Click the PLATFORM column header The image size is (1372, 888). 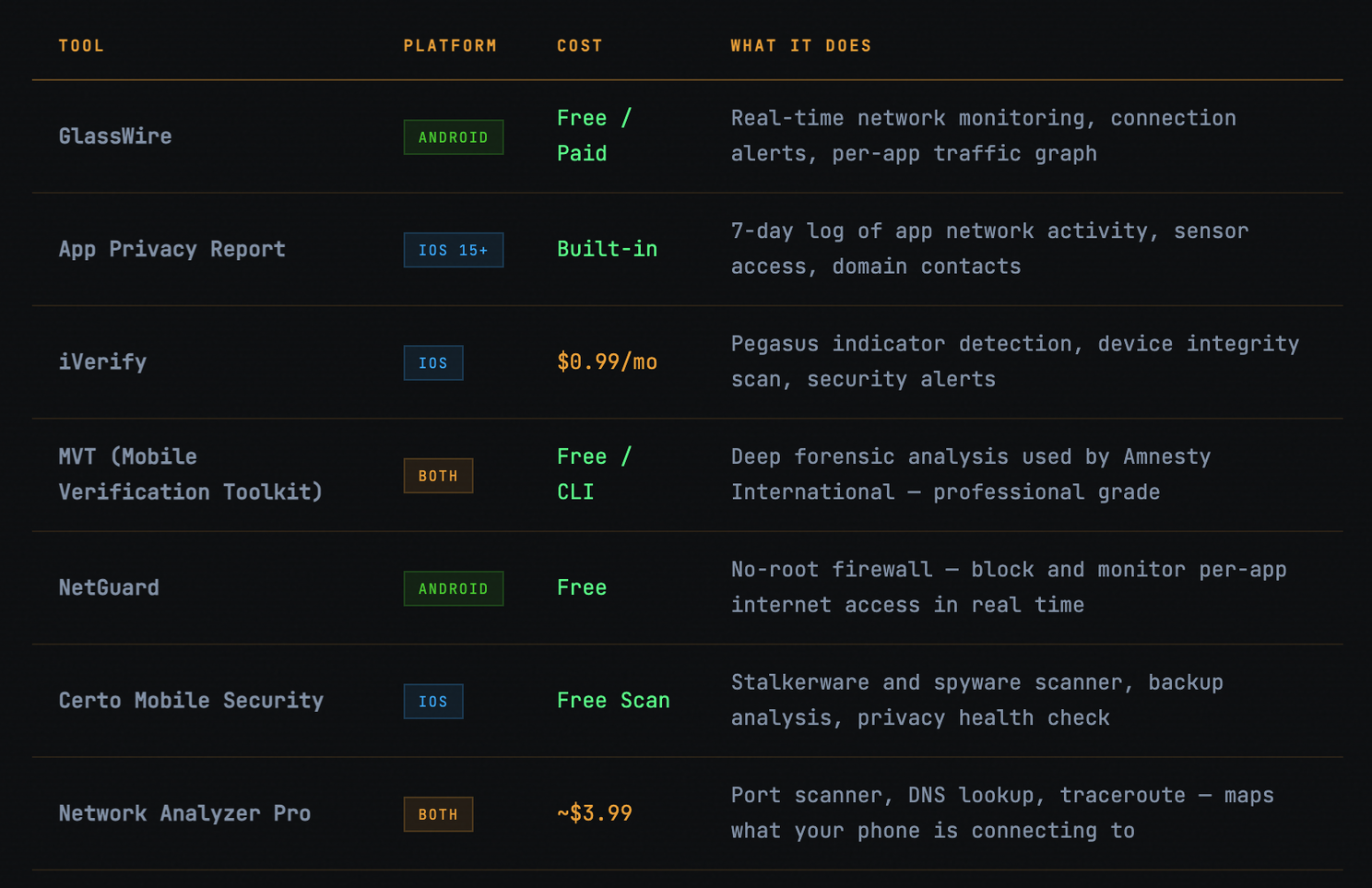pyautogui.click(x=450, y=46)
